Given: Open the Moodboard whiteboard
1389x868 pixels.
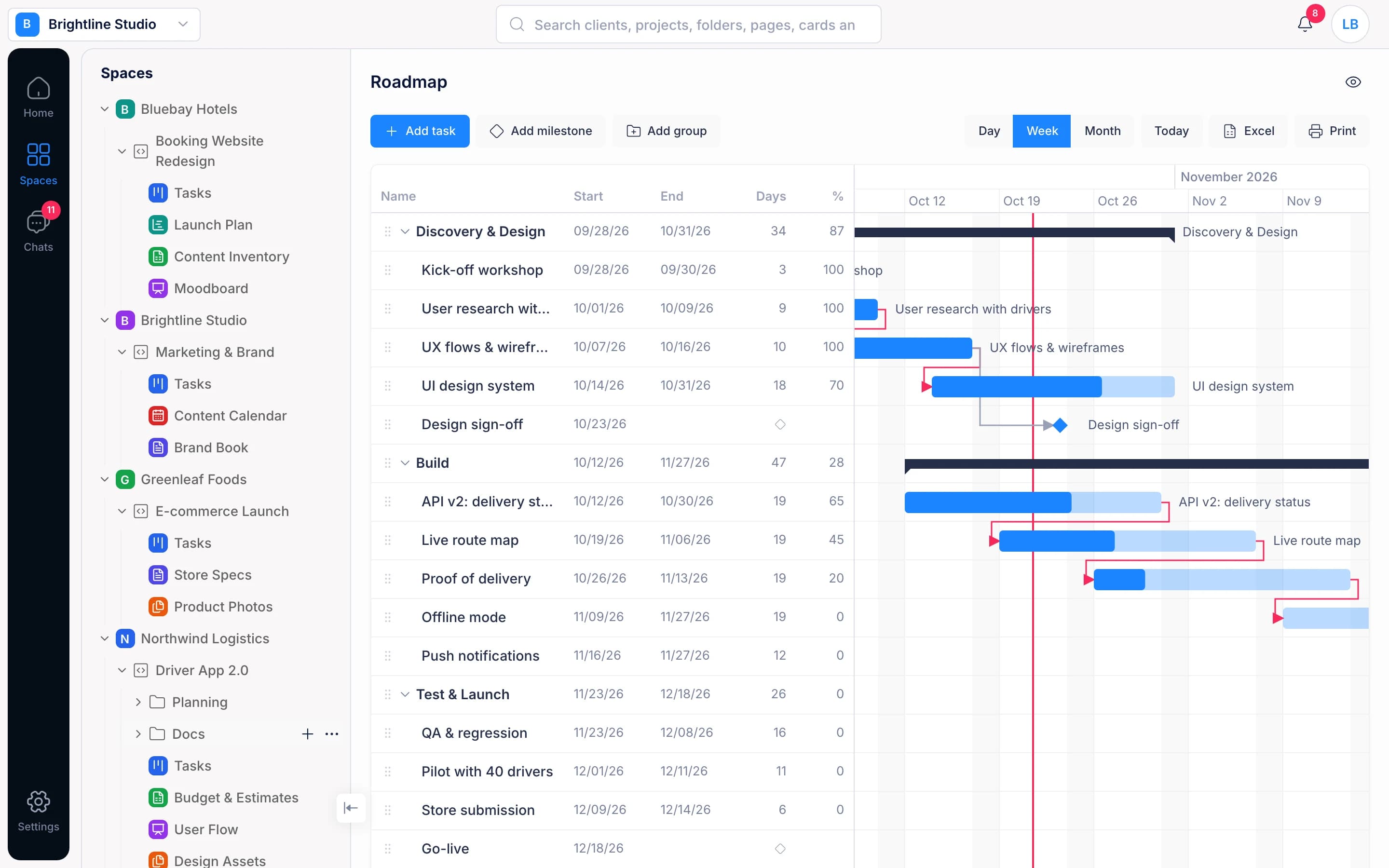Looking at the screenshot, I should [x=211, y=288].
